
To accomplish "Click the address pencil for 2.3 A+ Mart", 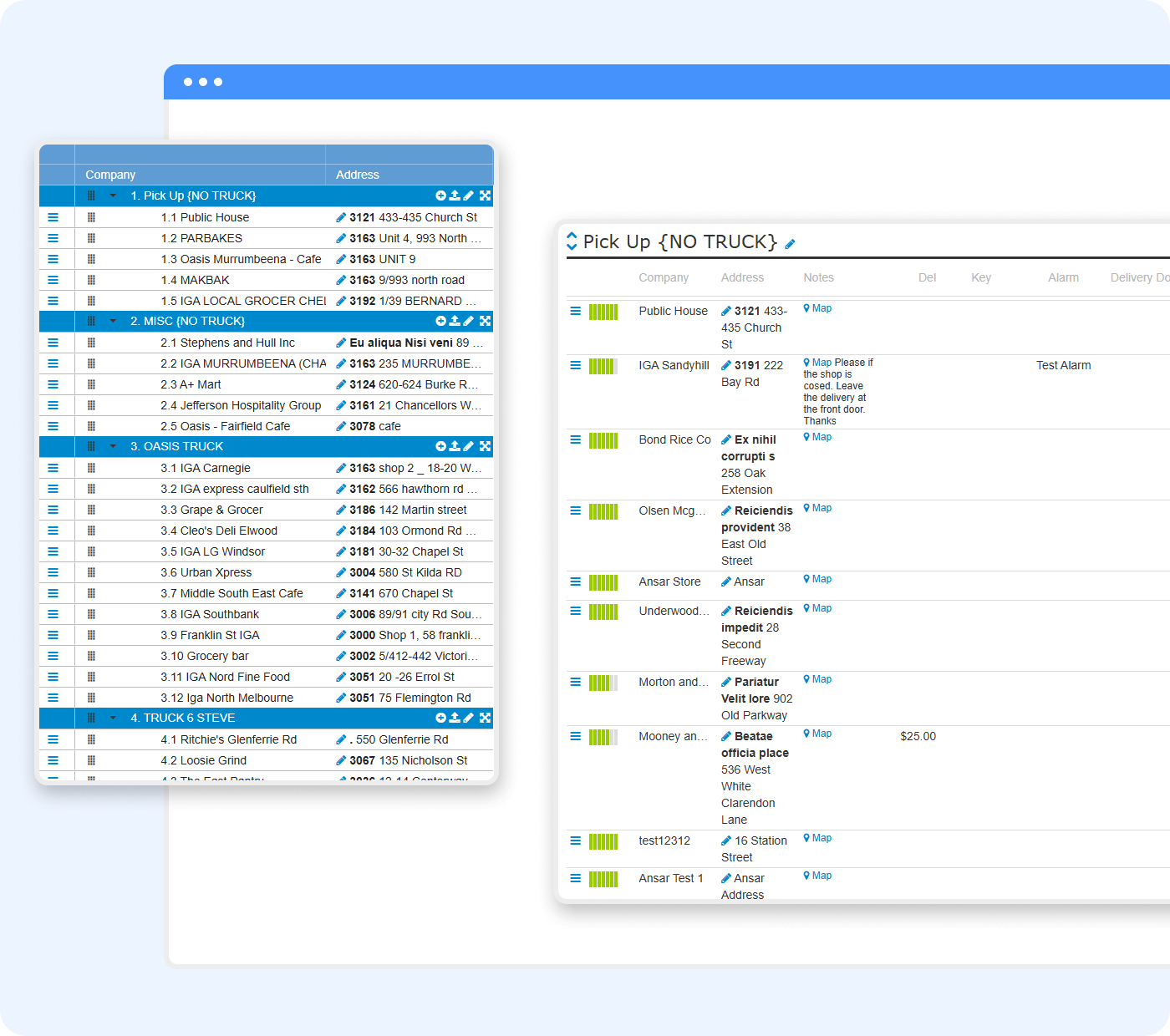I will pyautogui.click(x=341, y=384).
